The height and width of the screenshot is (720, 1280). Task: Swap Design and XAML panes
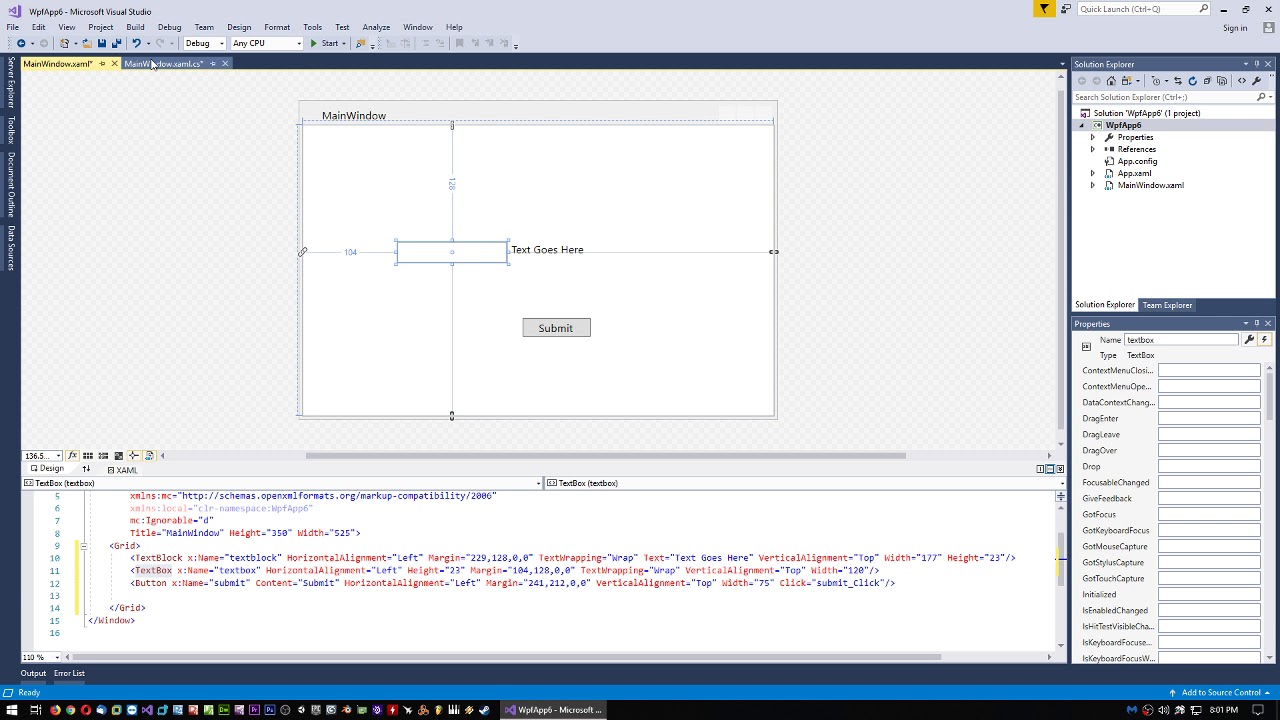click(x=86, y=470)
